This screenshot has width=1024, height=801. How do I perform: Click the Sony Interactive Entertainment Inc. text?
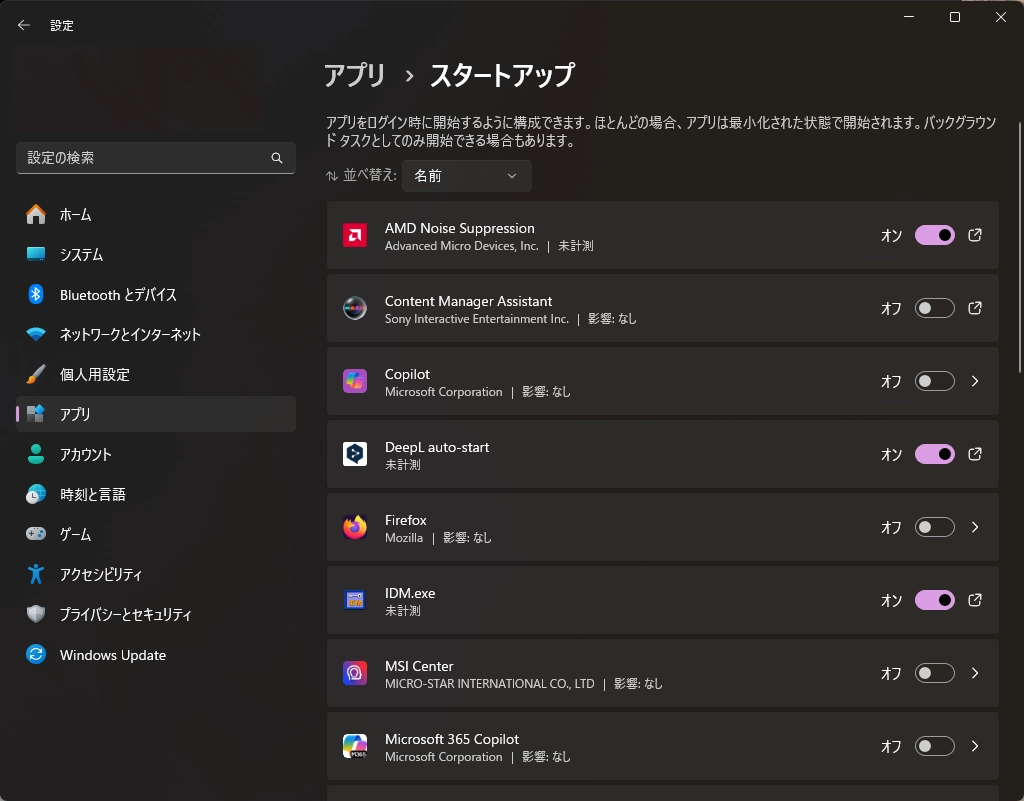tap(477, 319)
